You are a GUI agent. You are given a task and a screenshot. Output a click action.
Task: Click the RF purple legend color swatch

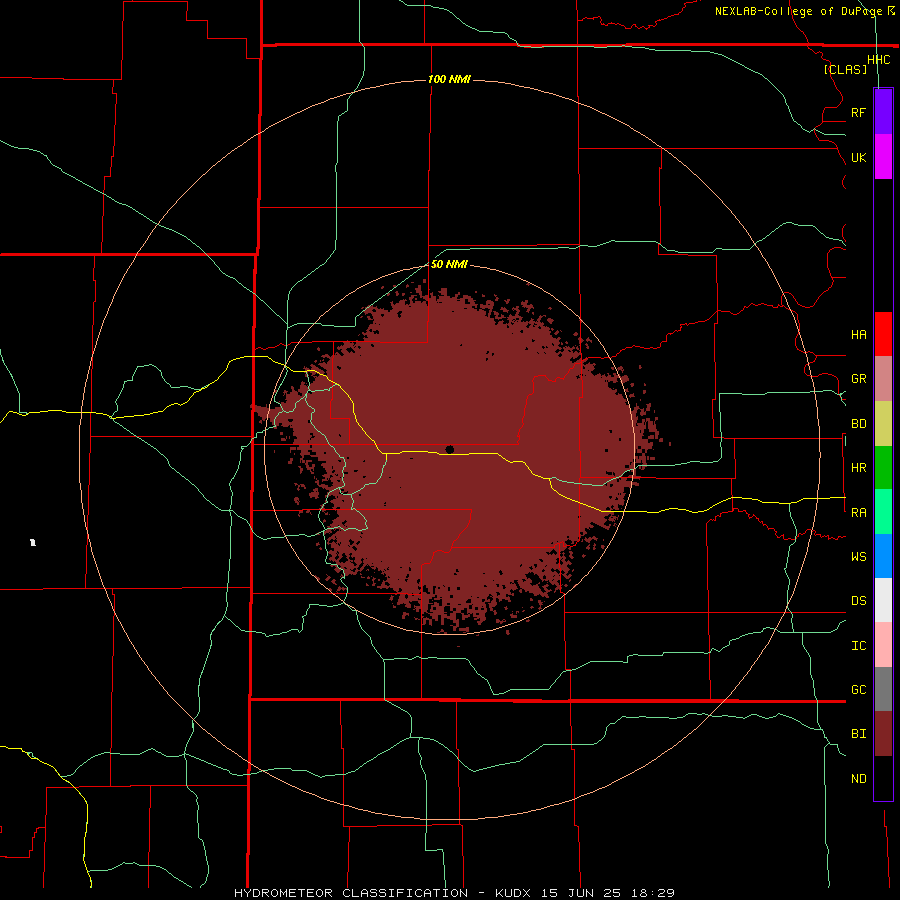coord(883,112)
